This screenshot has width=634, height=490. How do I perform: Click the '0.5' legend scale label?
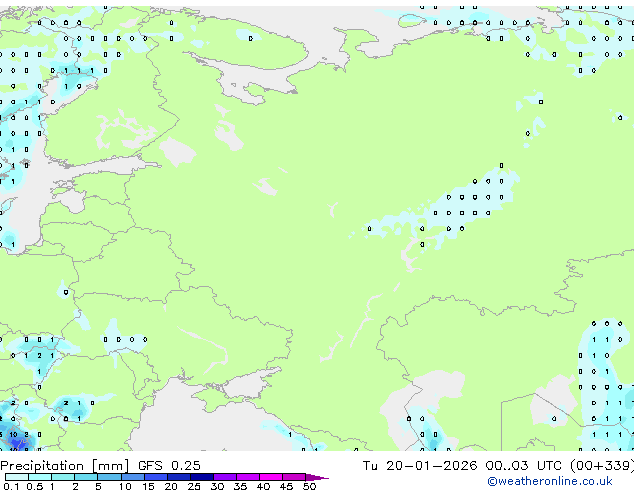coord(35,486)
